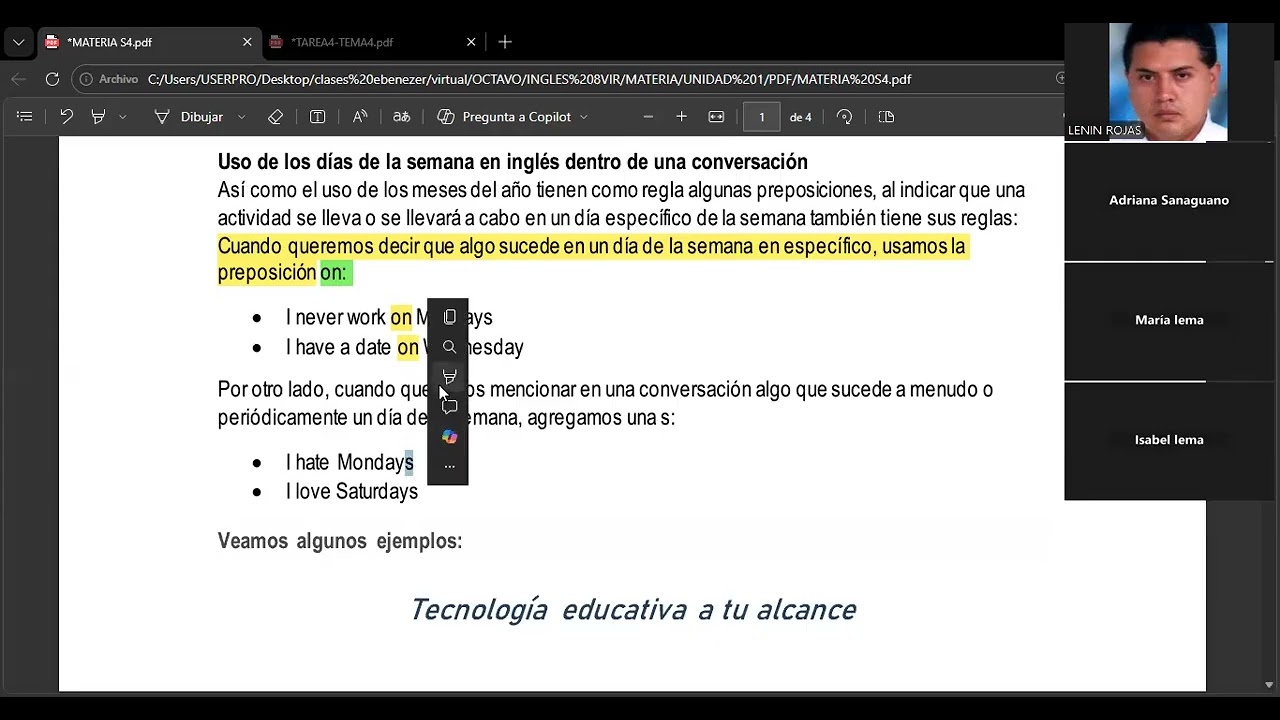Click scrollbar down arrow

pyautogui.click(x=1269, y=685)
